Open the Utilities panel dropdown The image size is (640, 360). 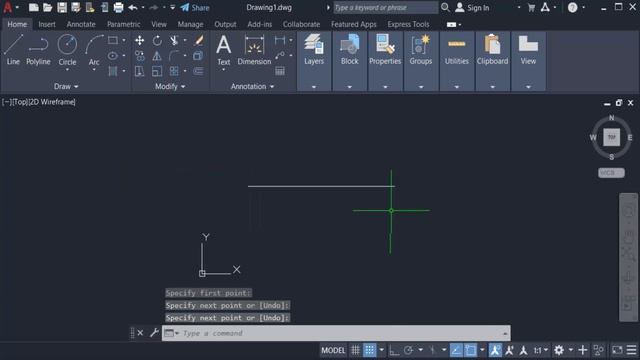(457, 87)
